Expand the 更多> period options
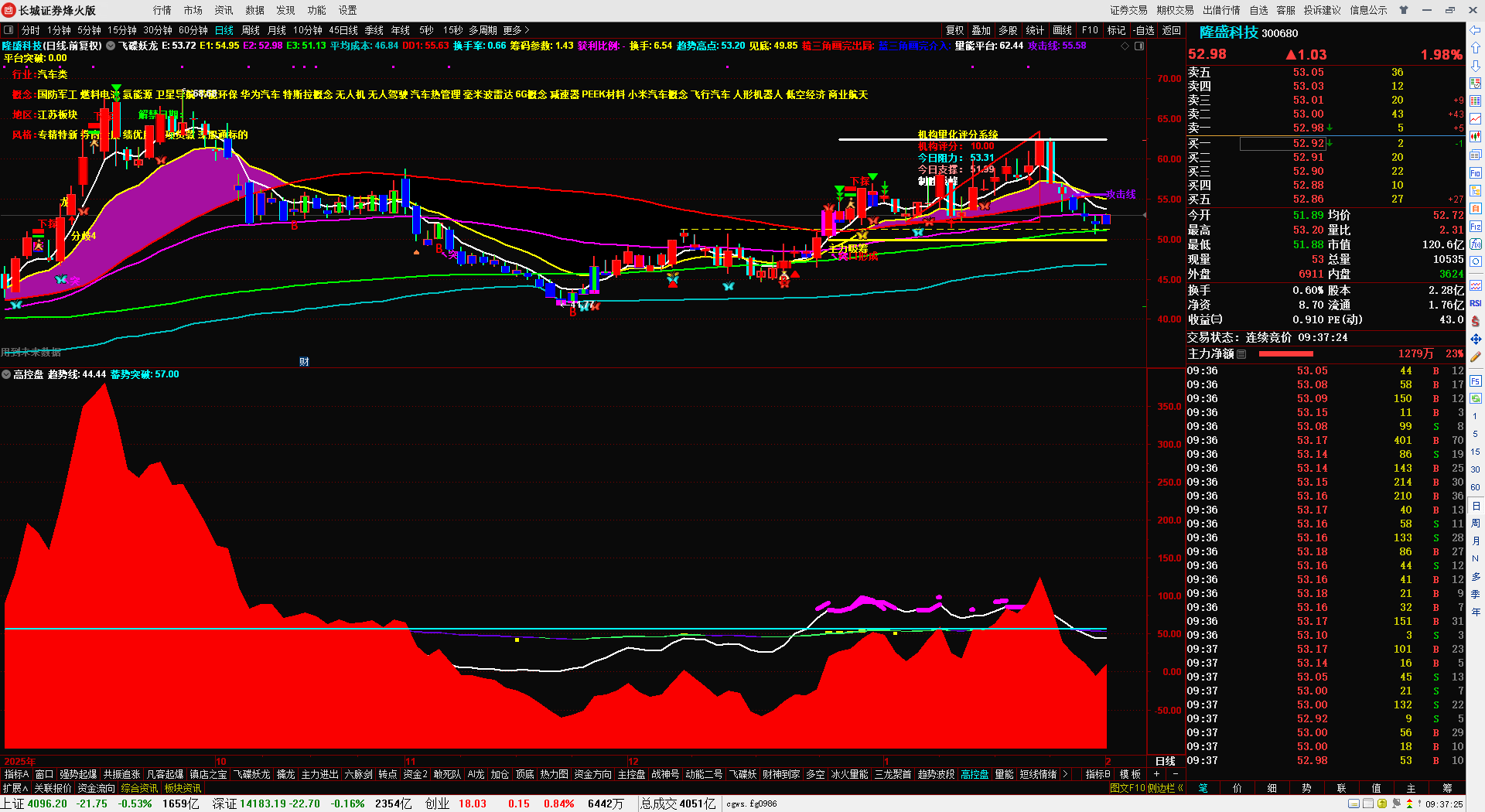Screen dimensions: 1485x812 [x=516, y=30]
